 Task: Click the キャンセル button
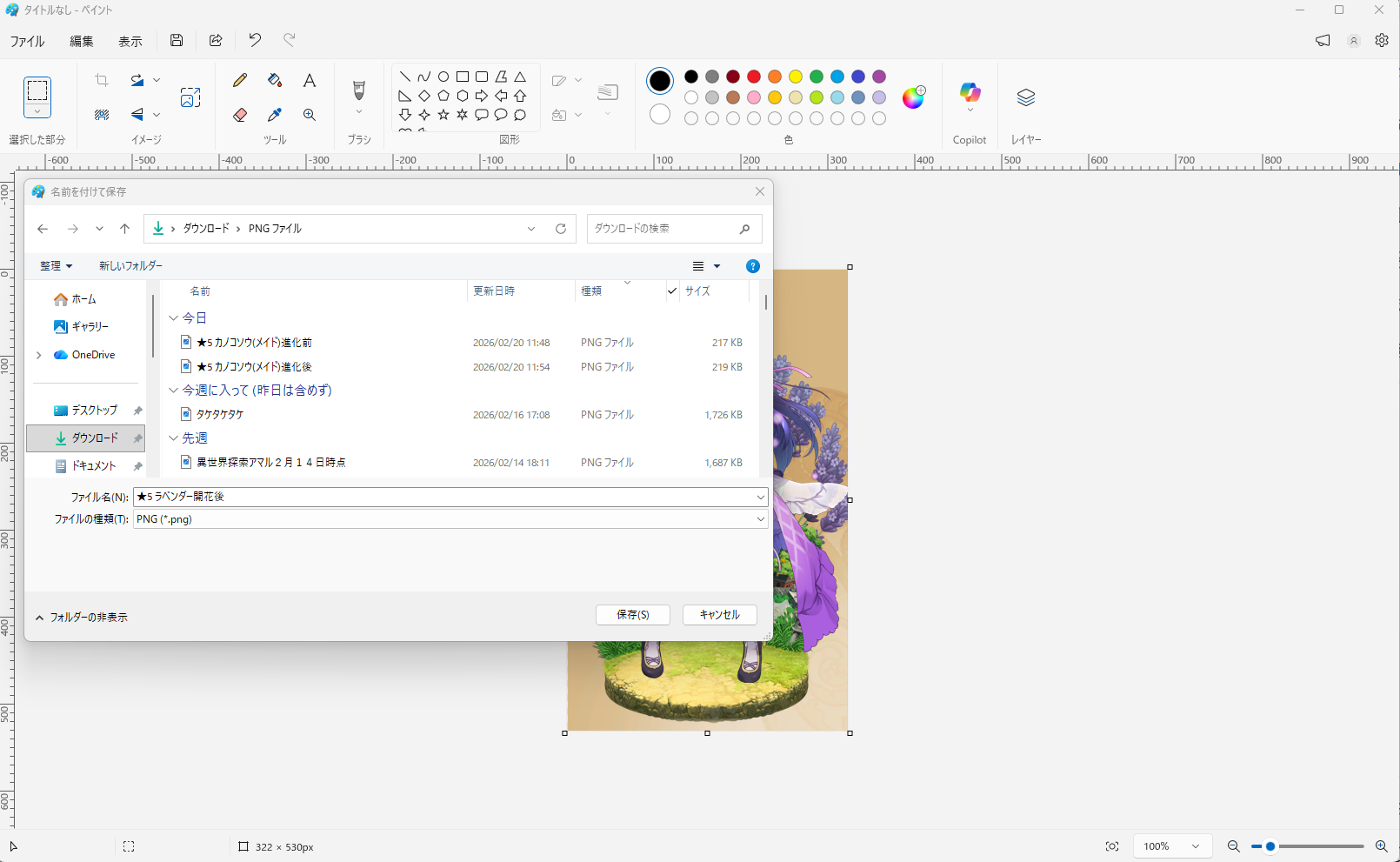(x=720, y=615)
